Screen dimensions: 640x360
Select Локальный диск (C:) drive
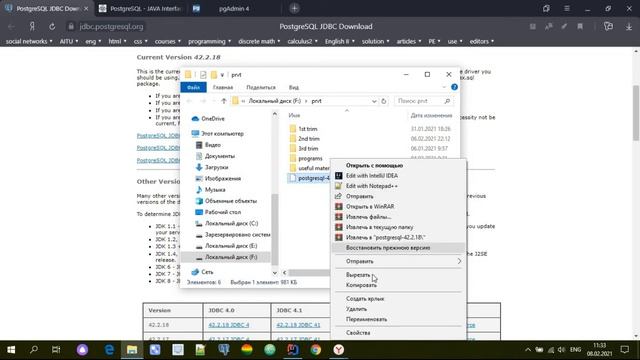(231, 223)
